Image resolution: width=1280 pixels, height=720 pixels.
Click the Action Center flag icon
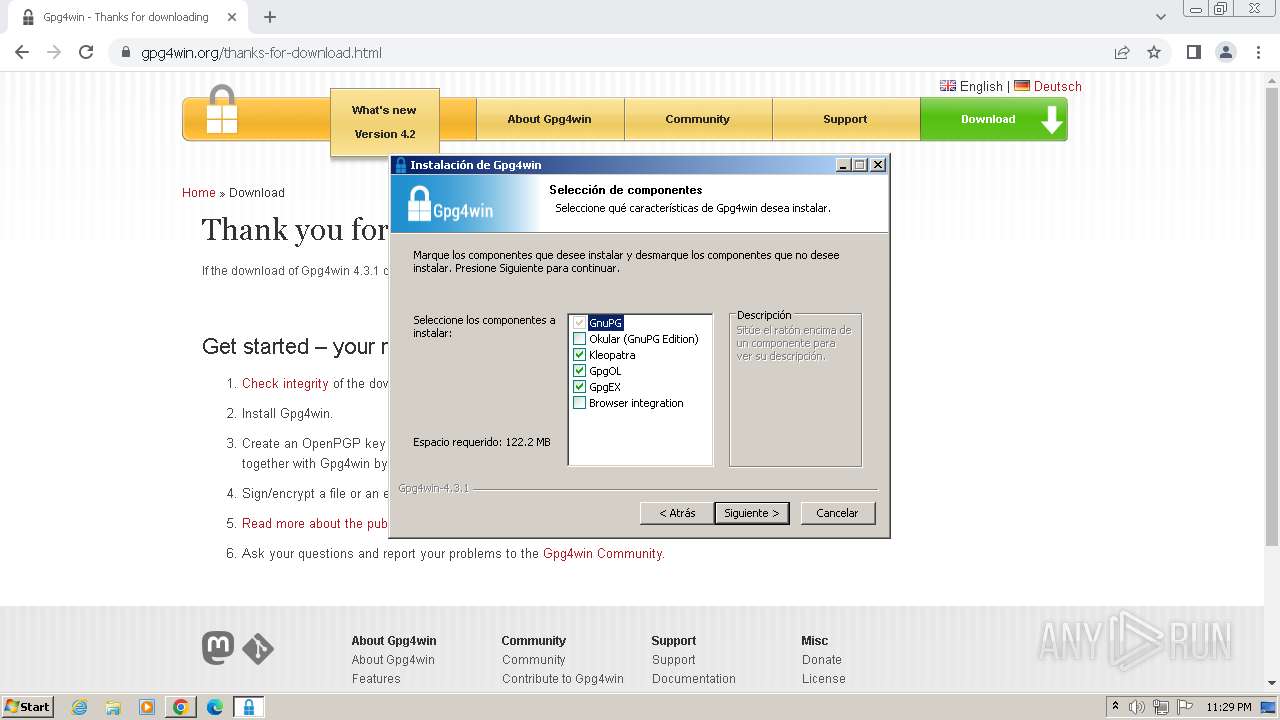[x=1184, y=707]
